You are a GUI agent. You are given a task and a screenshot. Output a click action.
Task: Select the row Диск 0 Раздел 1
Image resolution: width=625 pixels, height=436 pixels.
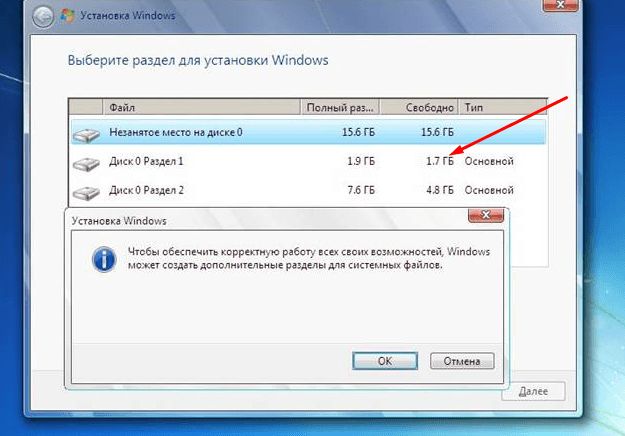[x=308, y=161]
